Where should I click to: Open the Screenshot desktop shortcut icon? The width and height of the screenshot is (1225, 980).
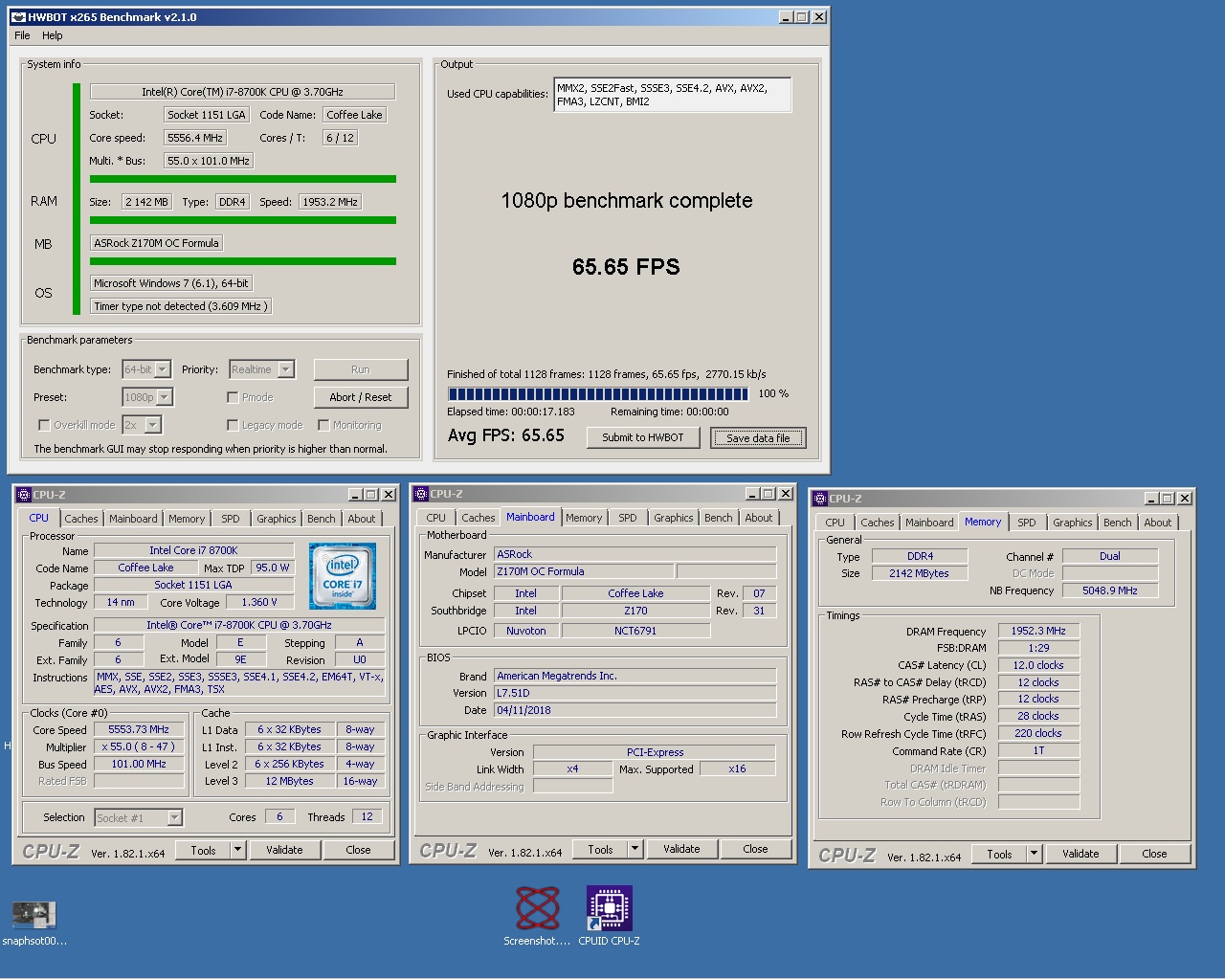click(x=537, y=908)
